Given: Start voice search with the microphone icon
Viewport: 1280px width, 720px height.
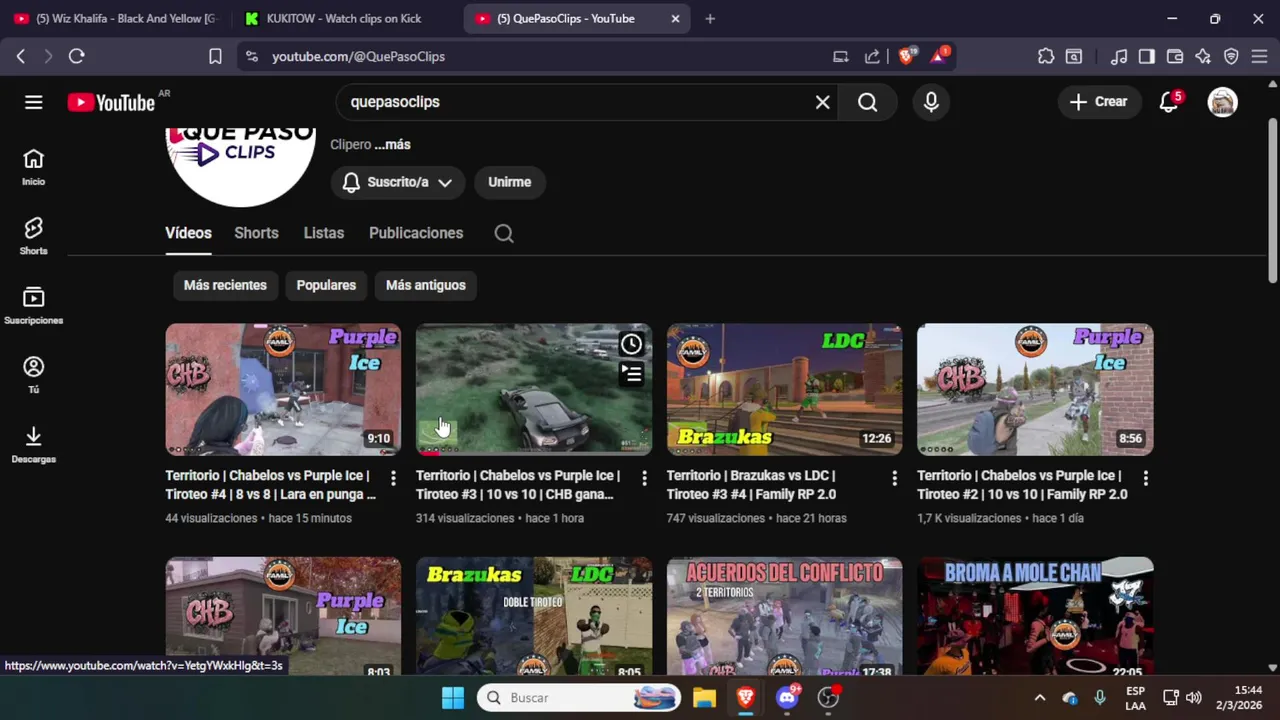Looking at the screenshot, I should click(x=931, y=102).
